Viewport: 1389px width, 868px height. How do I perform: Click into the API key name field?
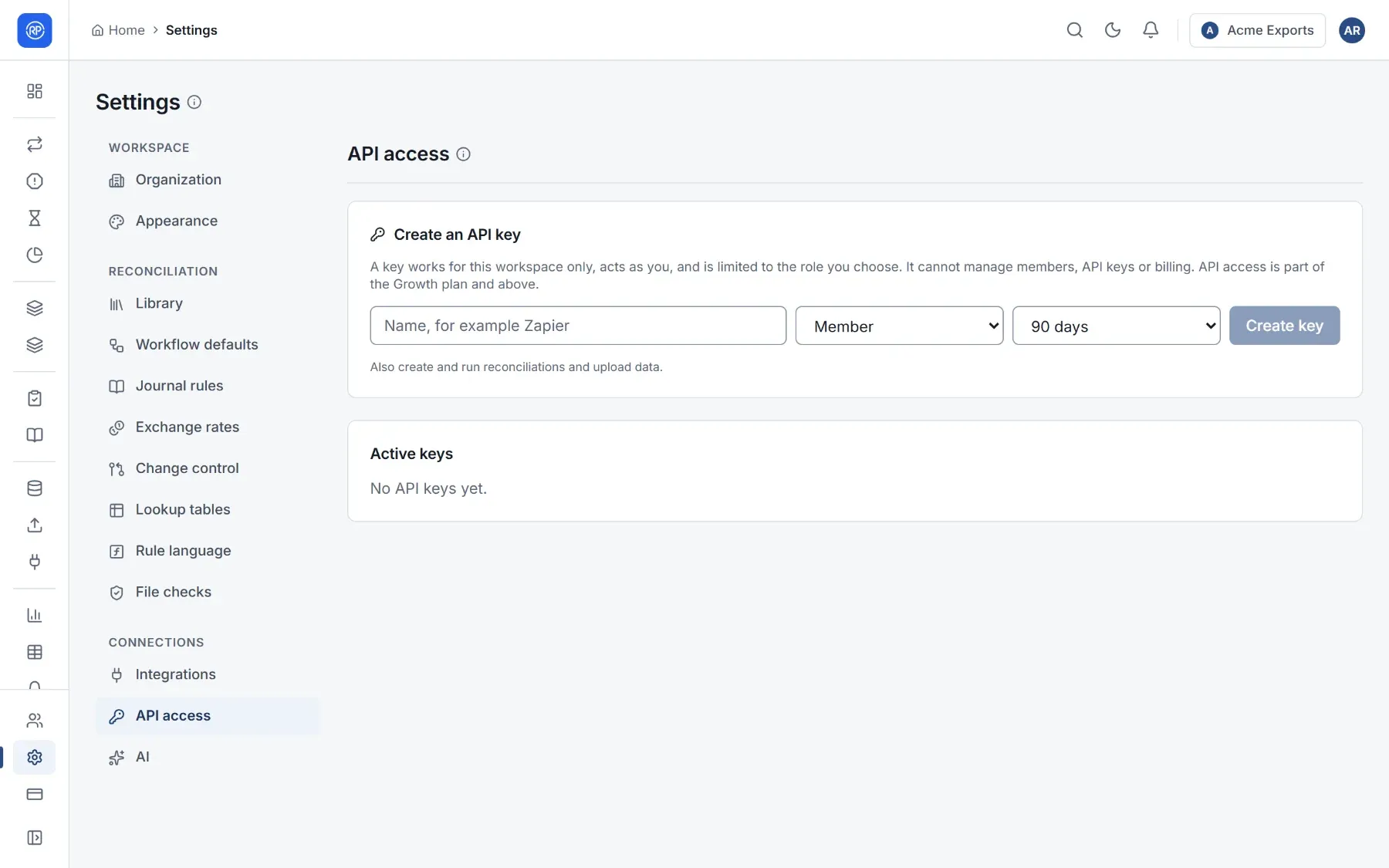tap(578, 326)
